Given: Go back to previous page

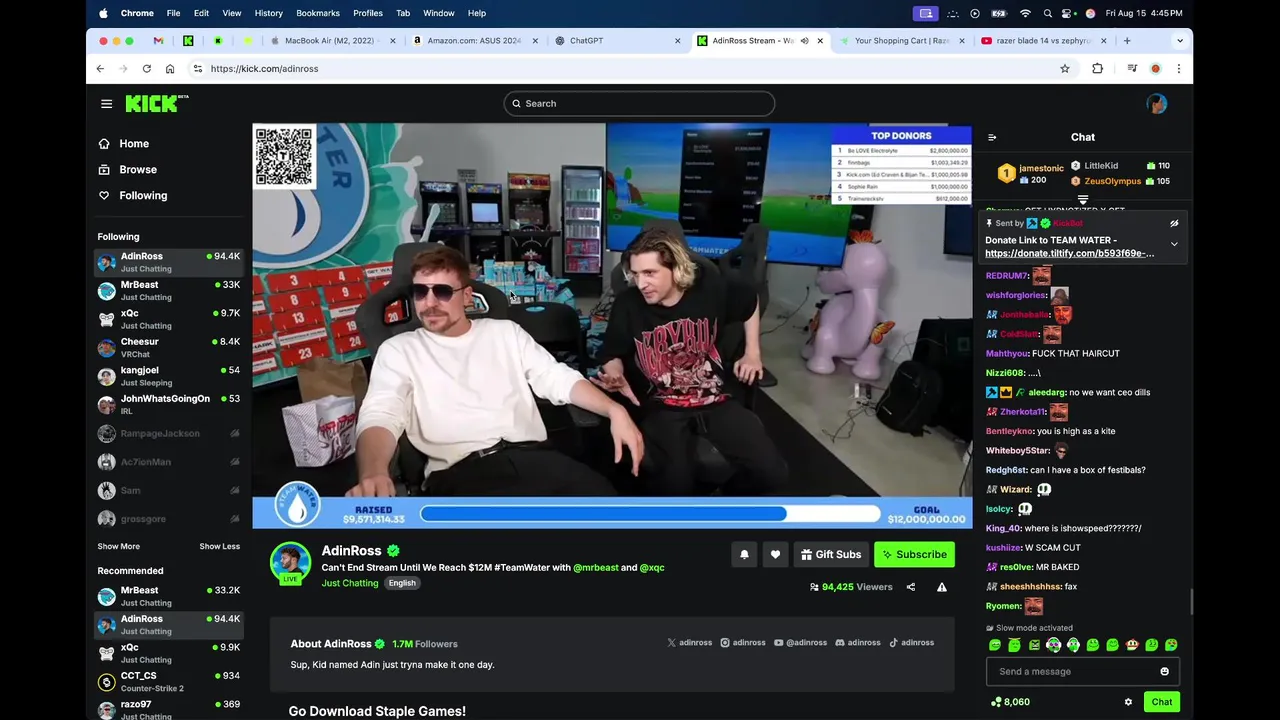Looking at the screenshot, I should 100,69.
